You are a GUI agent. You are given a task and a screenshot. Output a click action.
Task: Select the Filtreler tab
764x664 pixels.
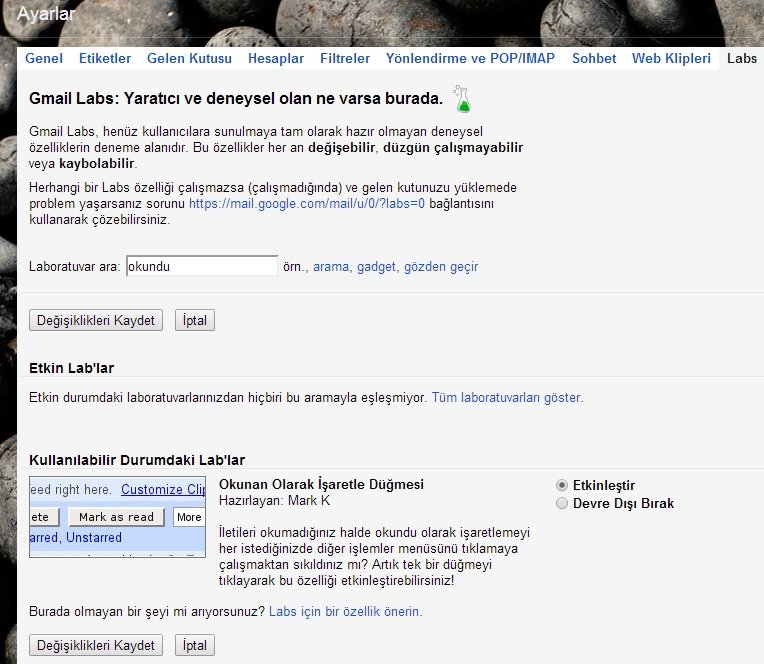(344, 58)
